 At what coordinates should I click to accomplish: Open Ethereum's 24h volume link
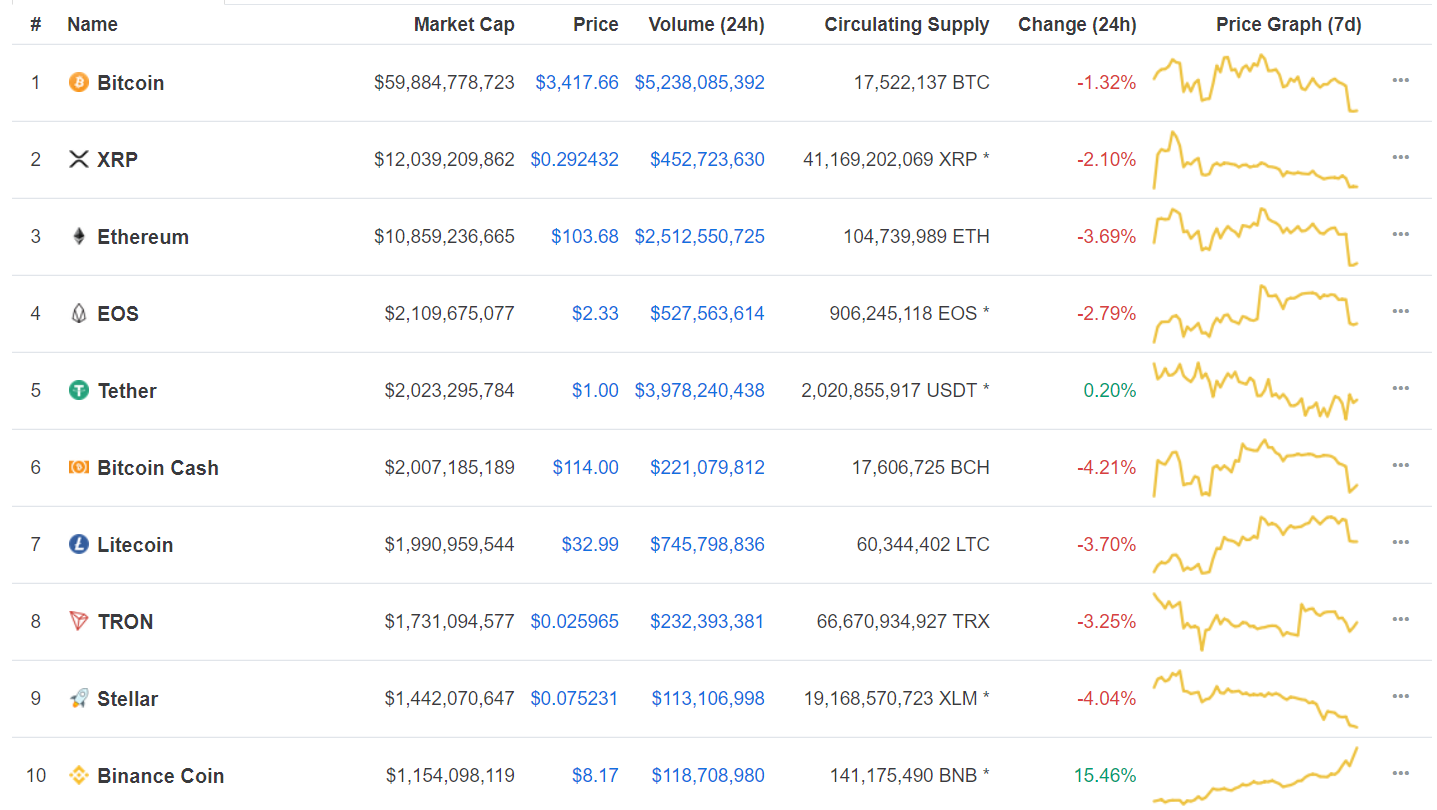(699, 236)
